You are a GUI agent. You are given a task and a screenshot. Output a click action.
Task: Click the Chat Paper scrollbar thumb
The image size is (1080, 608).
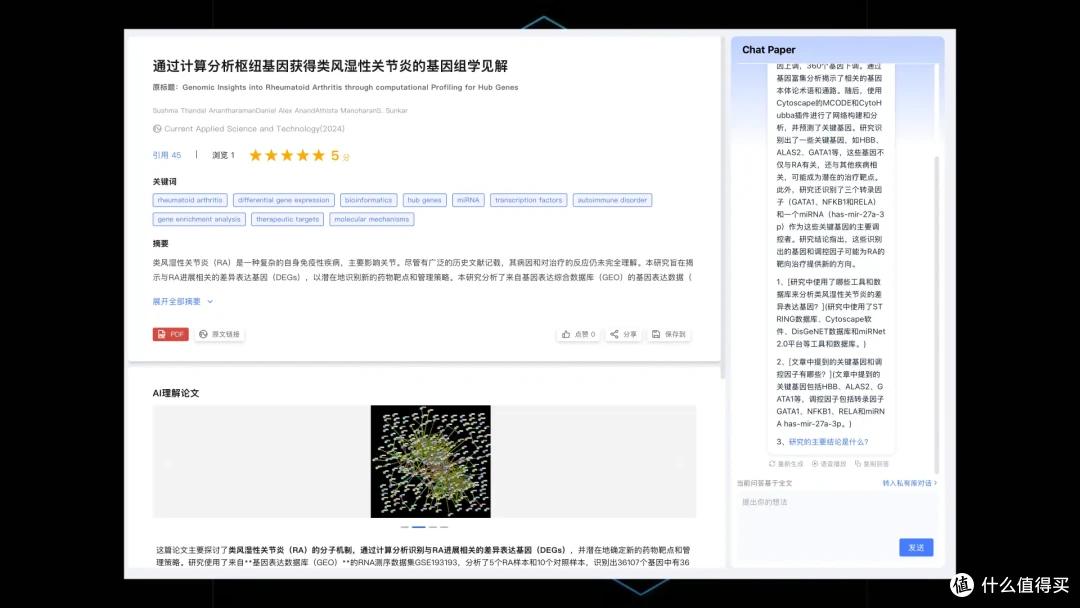(x=937, y=315)
